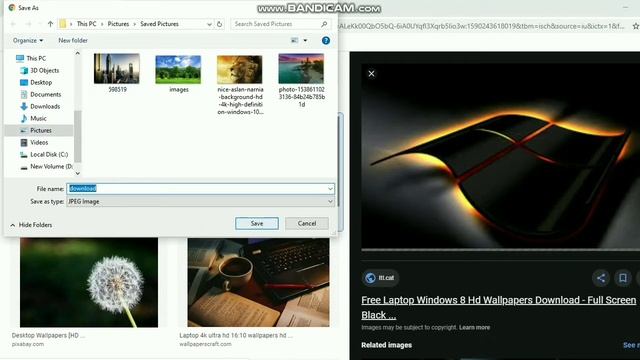Open Downloads in sidebar
Screen dimensions: 640x360
point(45,107)
